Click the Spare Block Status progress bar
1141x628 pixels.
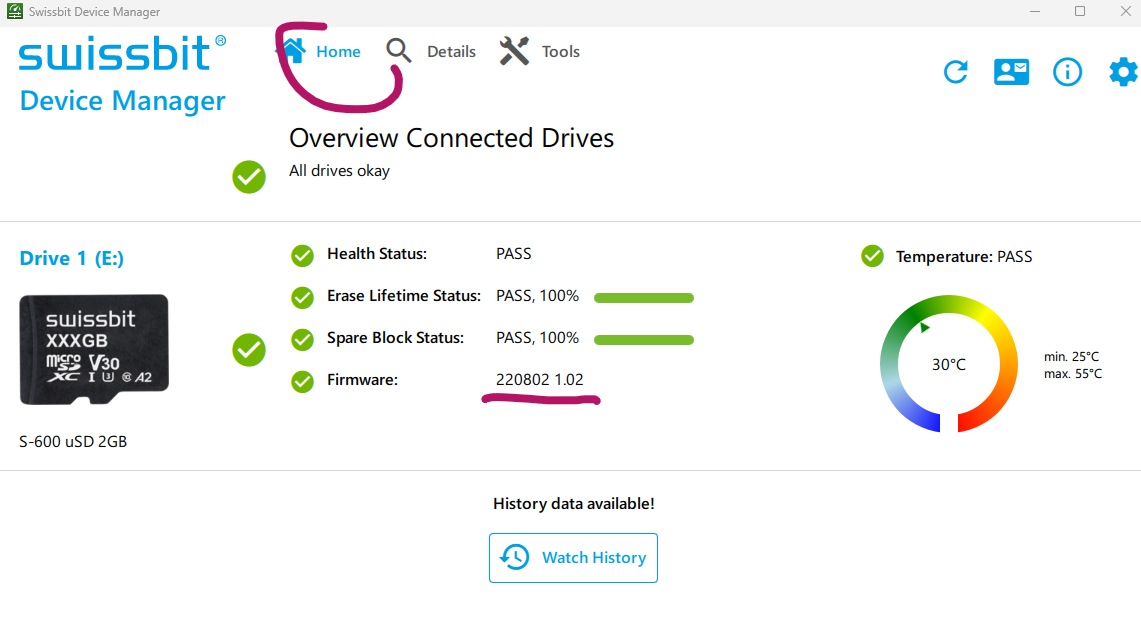643,340
